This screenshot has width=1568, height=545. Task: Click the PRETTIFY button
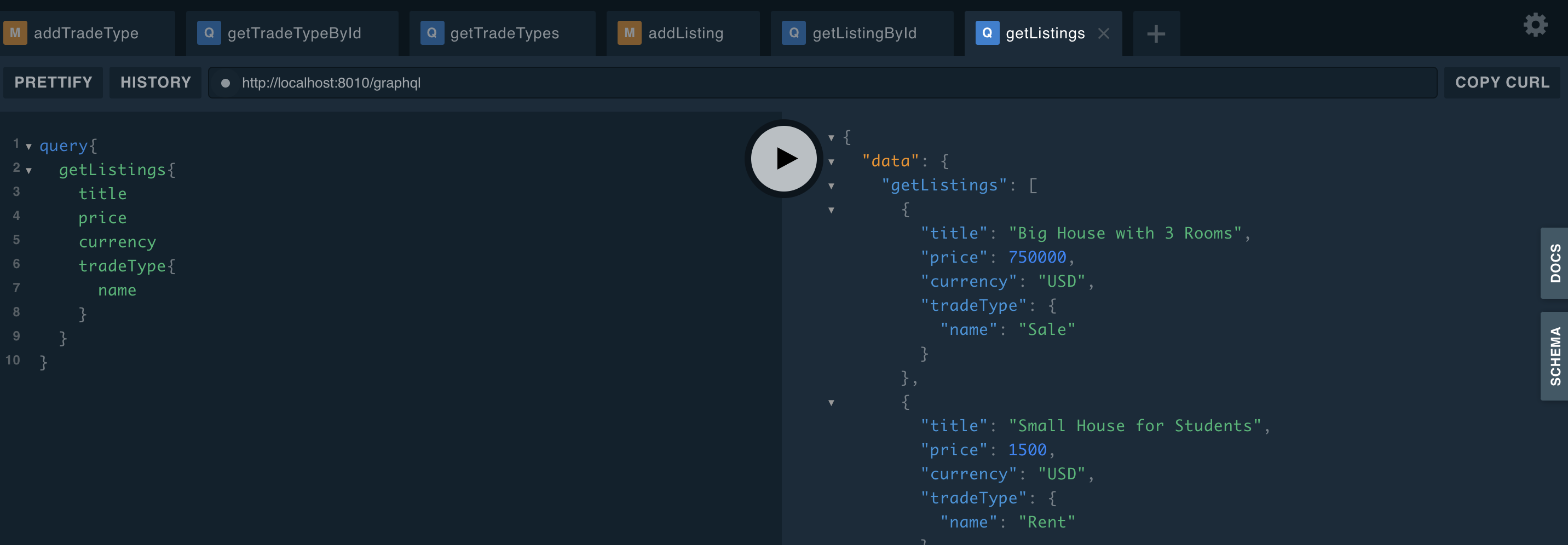pyautogui.click(x=53, y=82)
